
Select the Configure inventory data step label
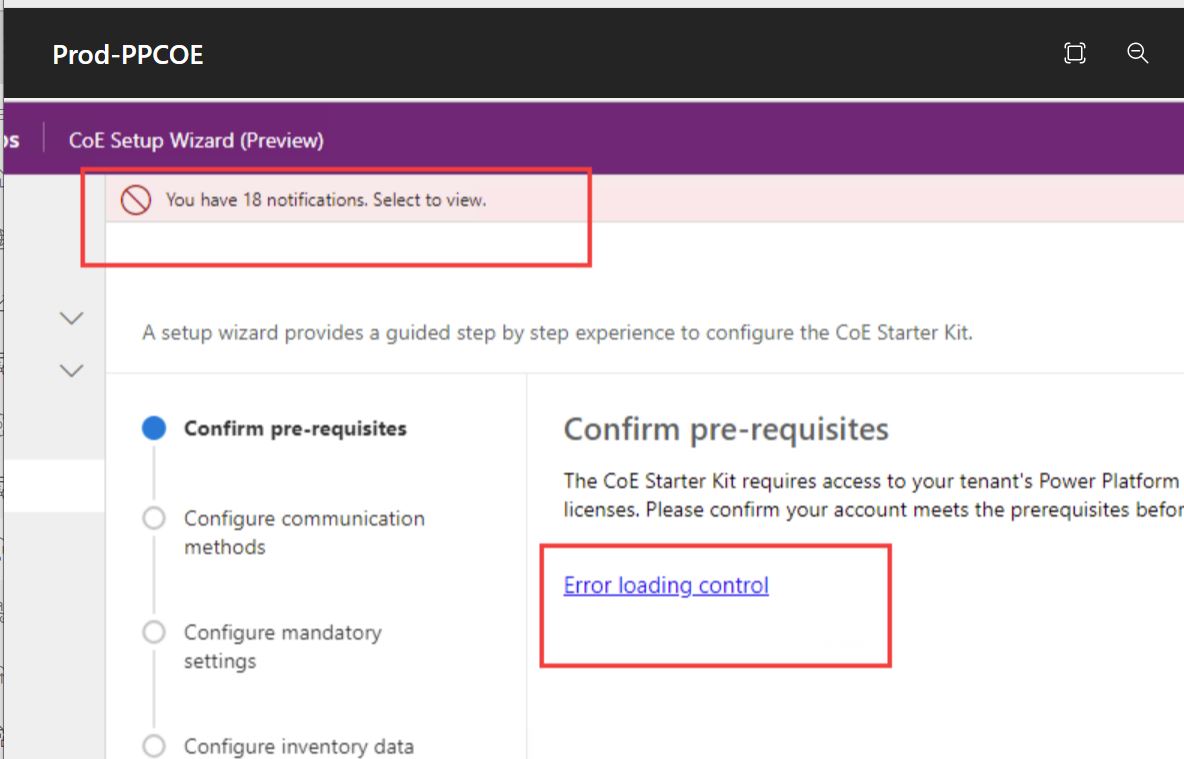point(299,746)
